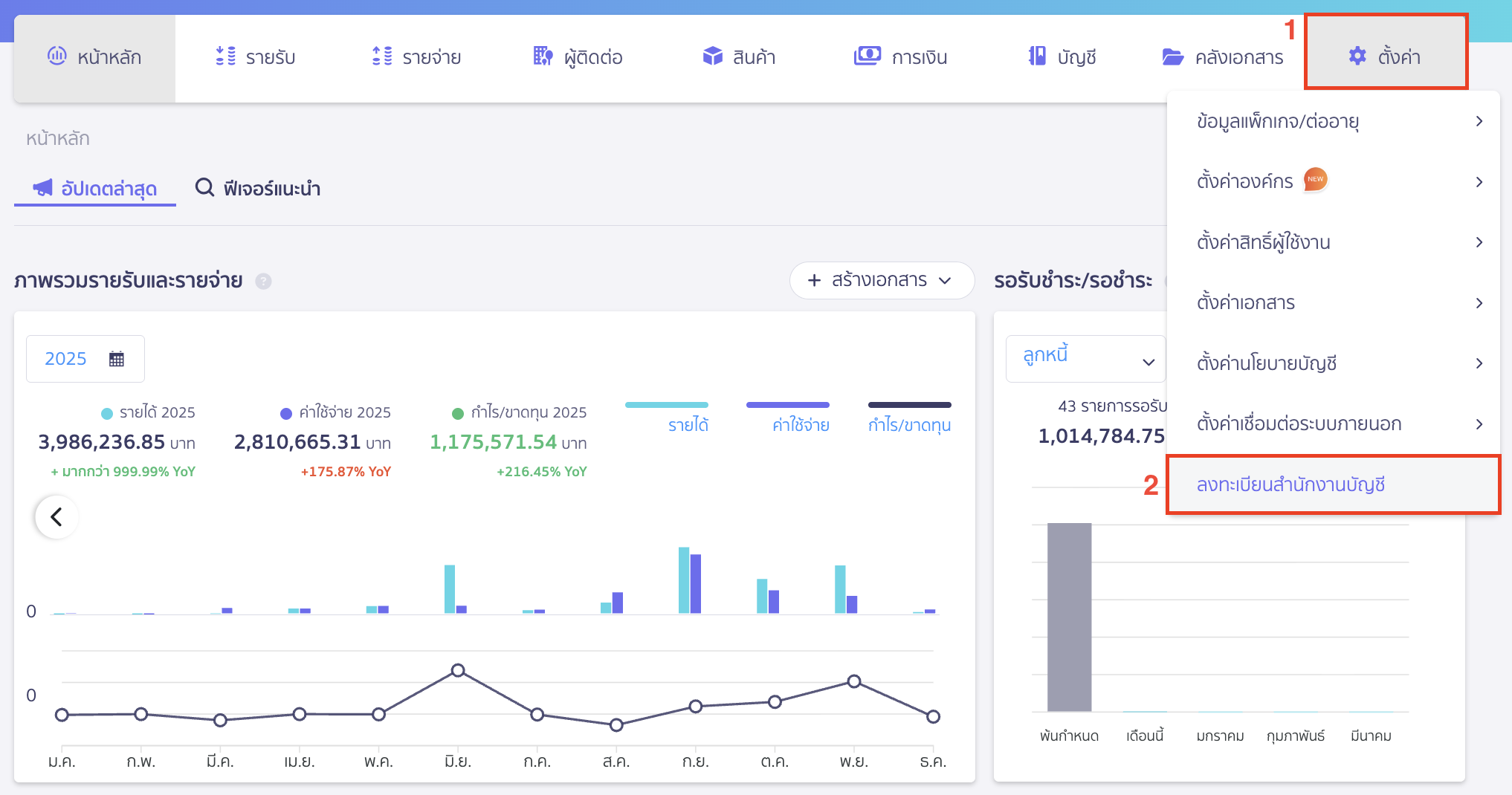The image size is (1512, 795).
Task: Click the ผู้ติดต่อ contacts icon
Action: (x=542, y=56)
